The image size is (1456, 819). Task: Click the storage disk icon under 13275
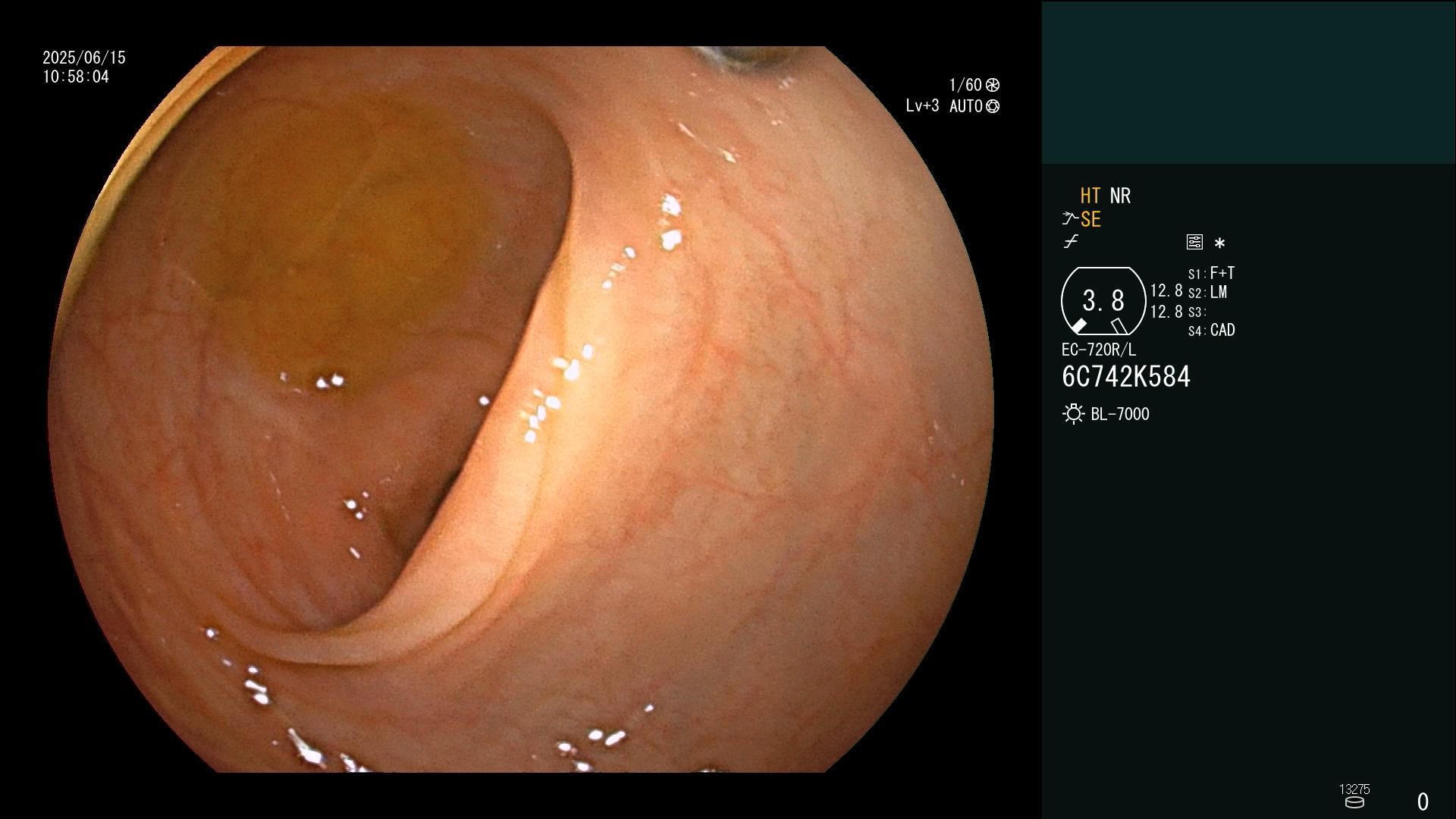(1354, 802)
